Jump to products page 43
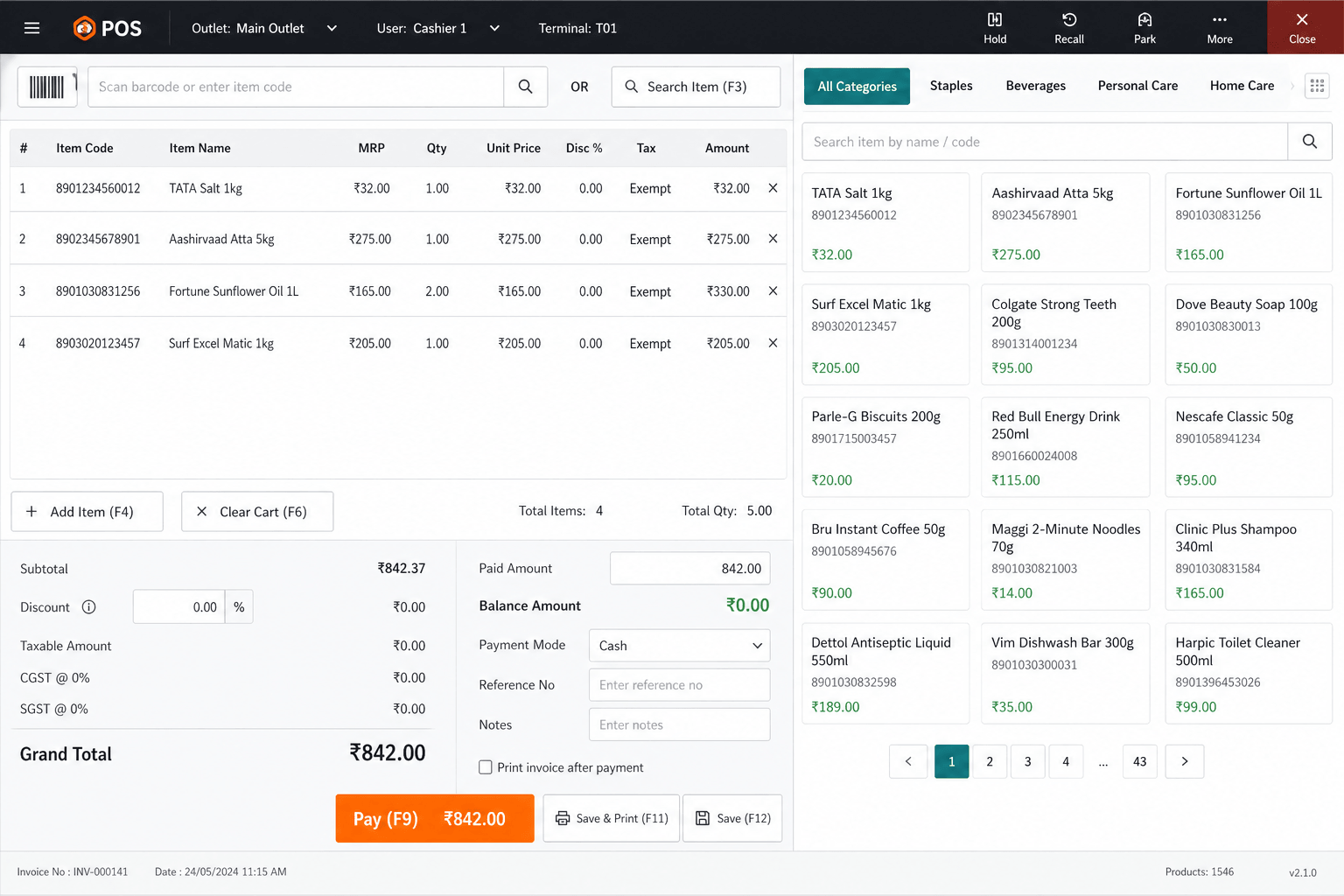This screenshot has width=1344, height=896. point(1139,761)
